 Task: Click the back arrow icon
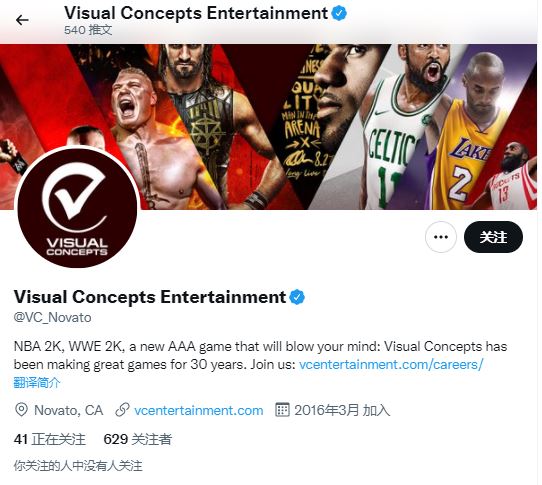tap(22, 20)
